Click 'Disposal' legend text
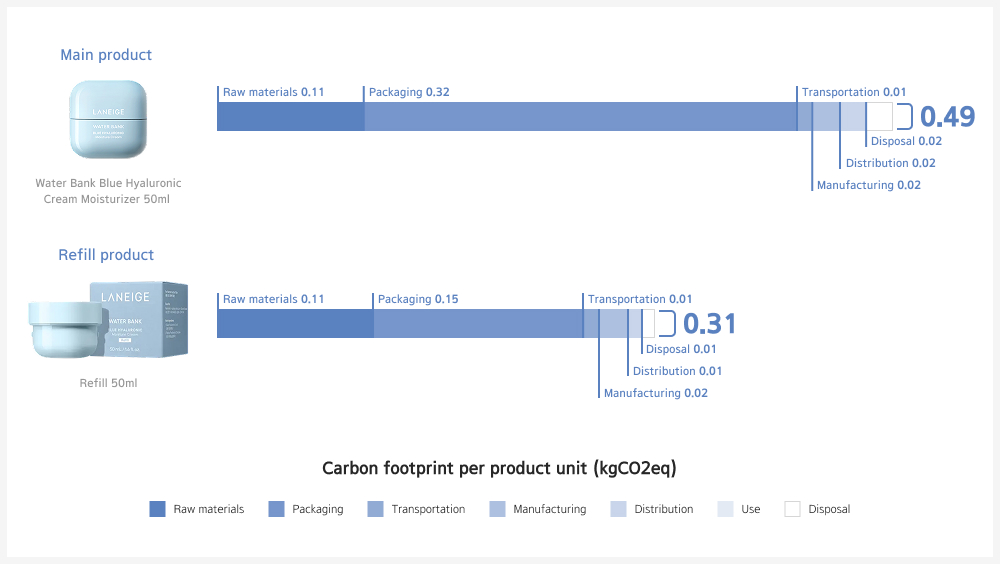Image resolution: width=1000 pixels, height=564 pixels. (x=829, y=509)
